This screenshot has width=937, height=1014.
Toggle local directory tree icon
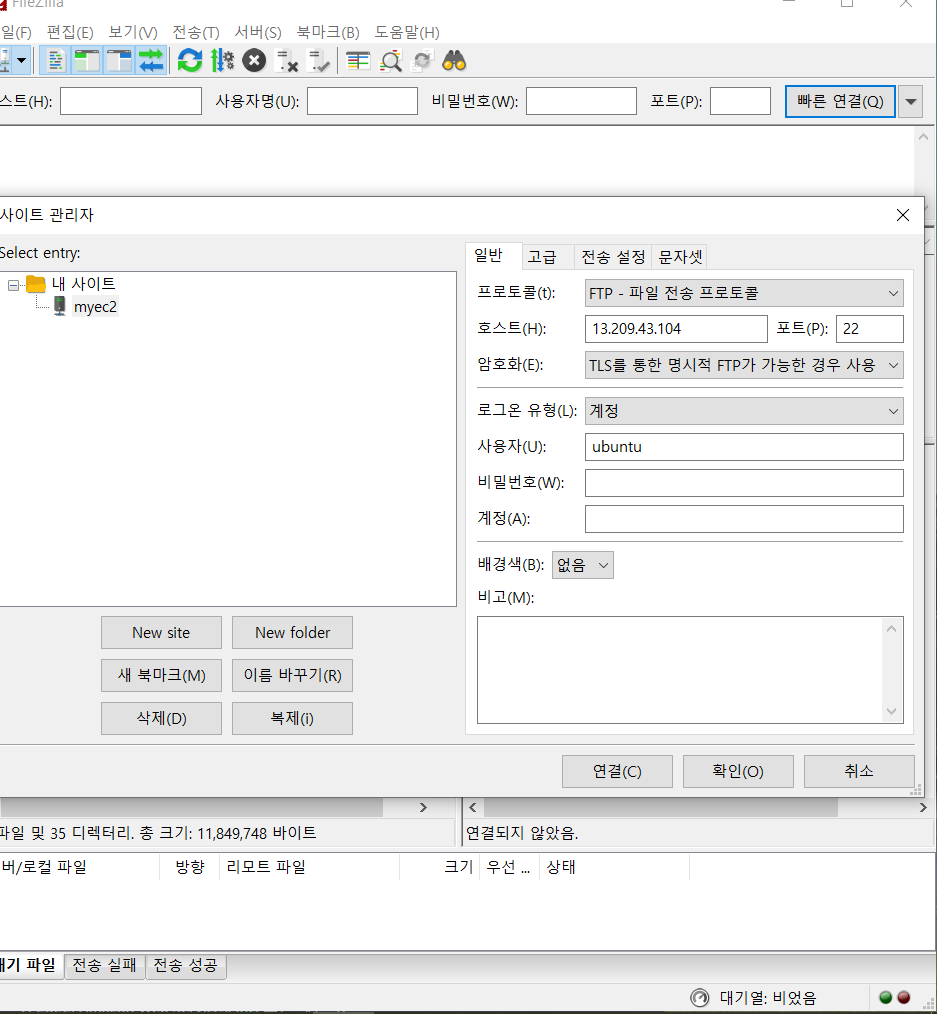(87, 61)
